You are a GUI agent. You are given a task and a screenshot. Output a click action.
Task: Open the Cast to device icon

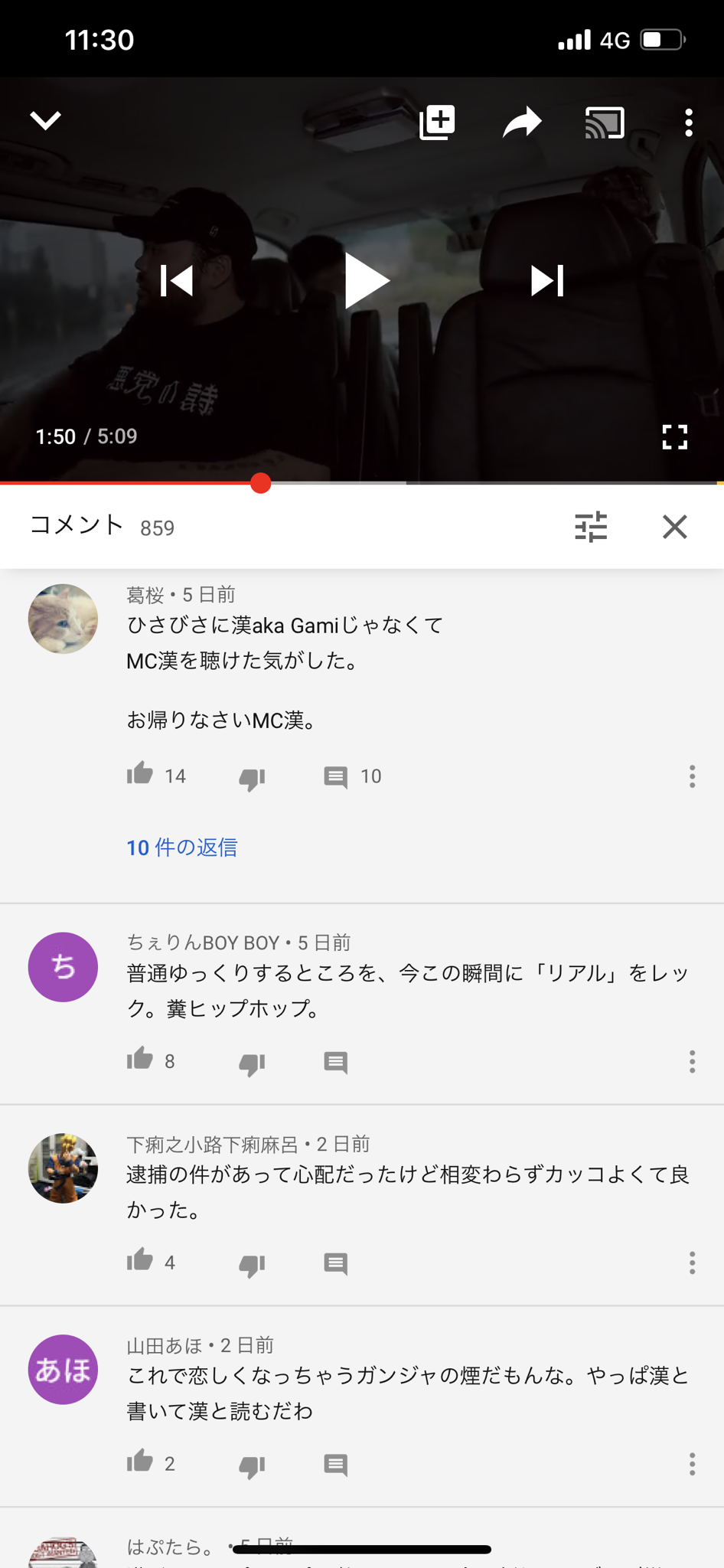(x=605, y=122)
